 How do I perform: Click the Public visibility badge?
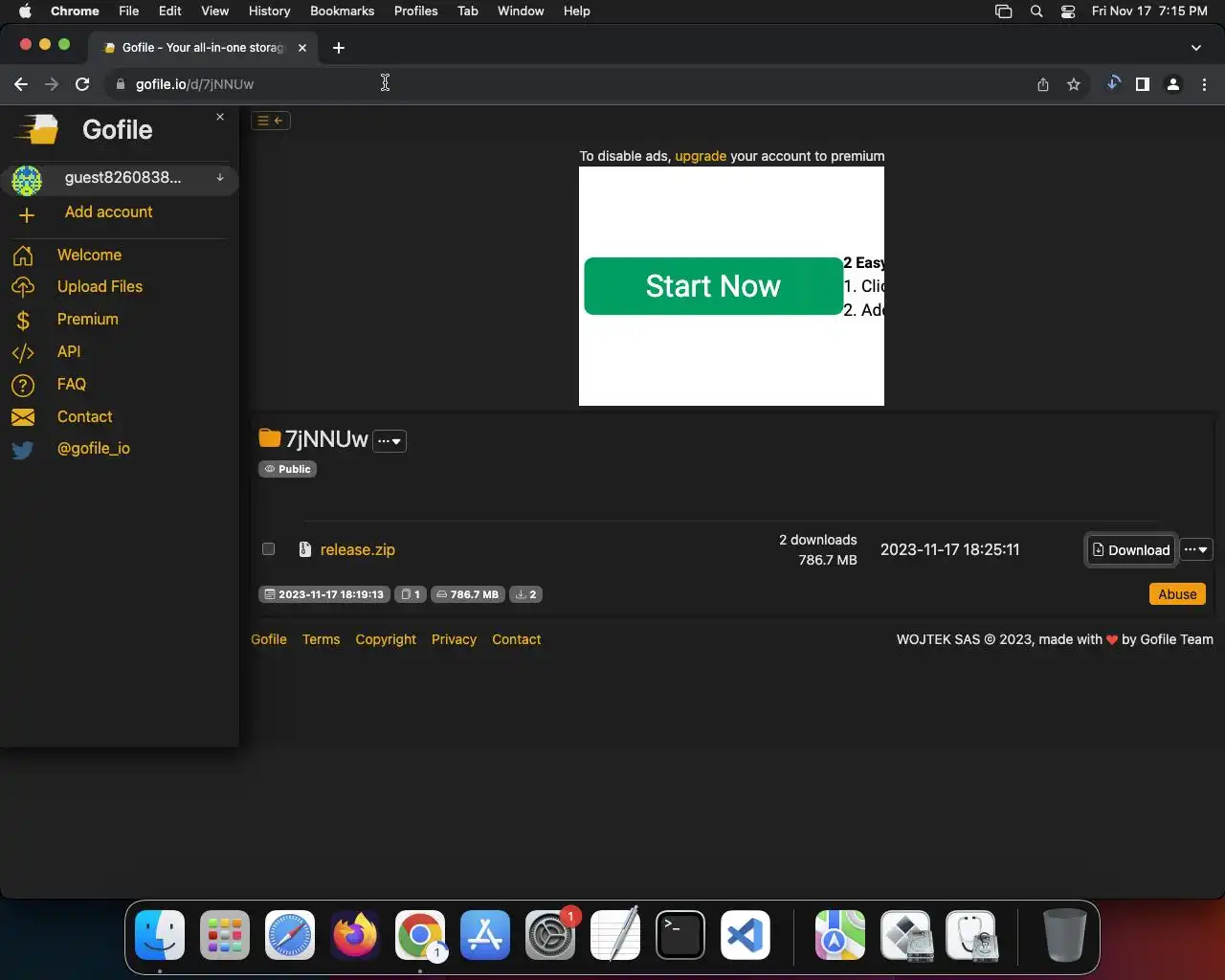(x=287, y=469)
